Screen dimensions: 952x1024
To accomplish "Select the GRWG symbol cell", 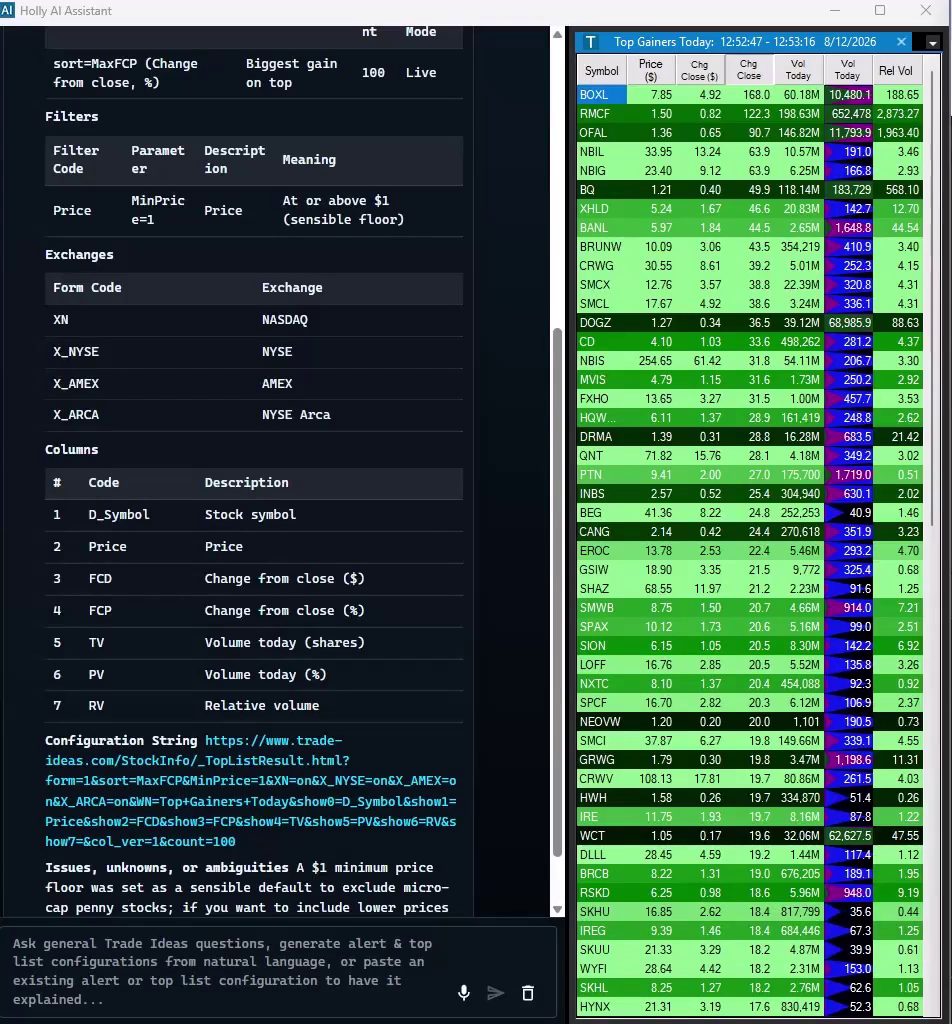I will (x=601, y=760).
